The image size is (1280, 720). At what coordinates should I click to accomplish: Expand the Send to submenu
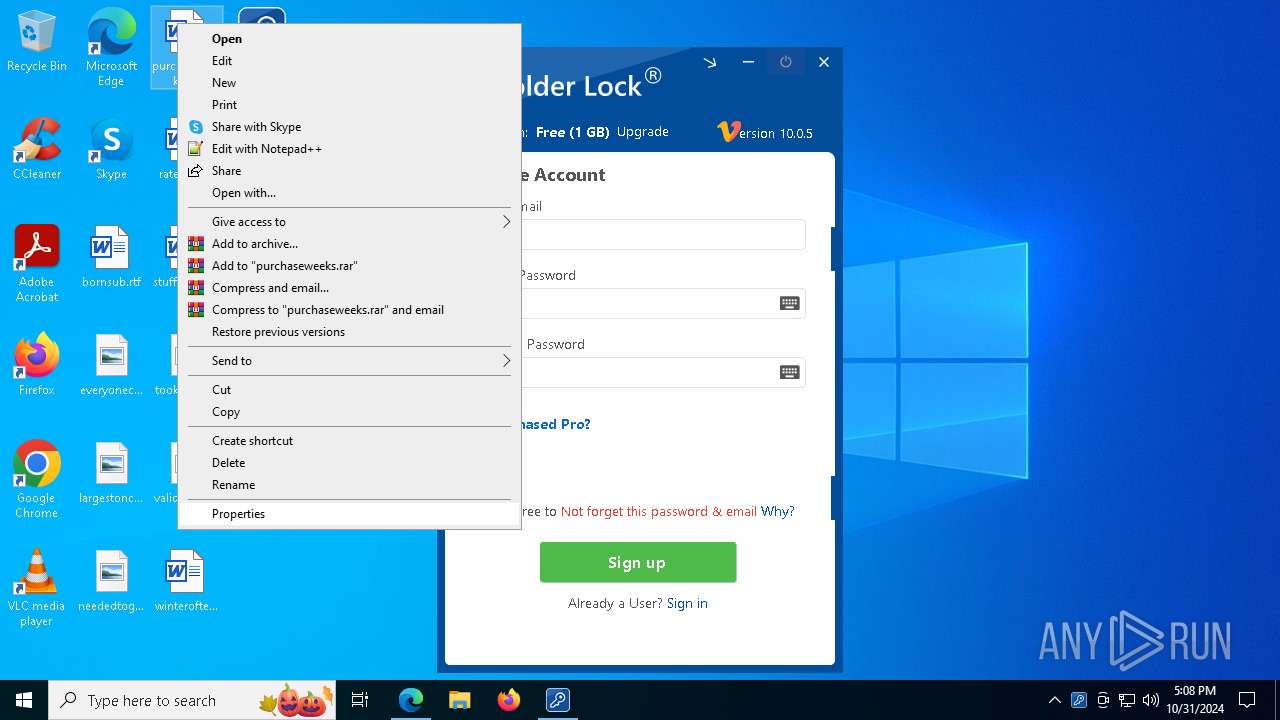tap(349, 361)
